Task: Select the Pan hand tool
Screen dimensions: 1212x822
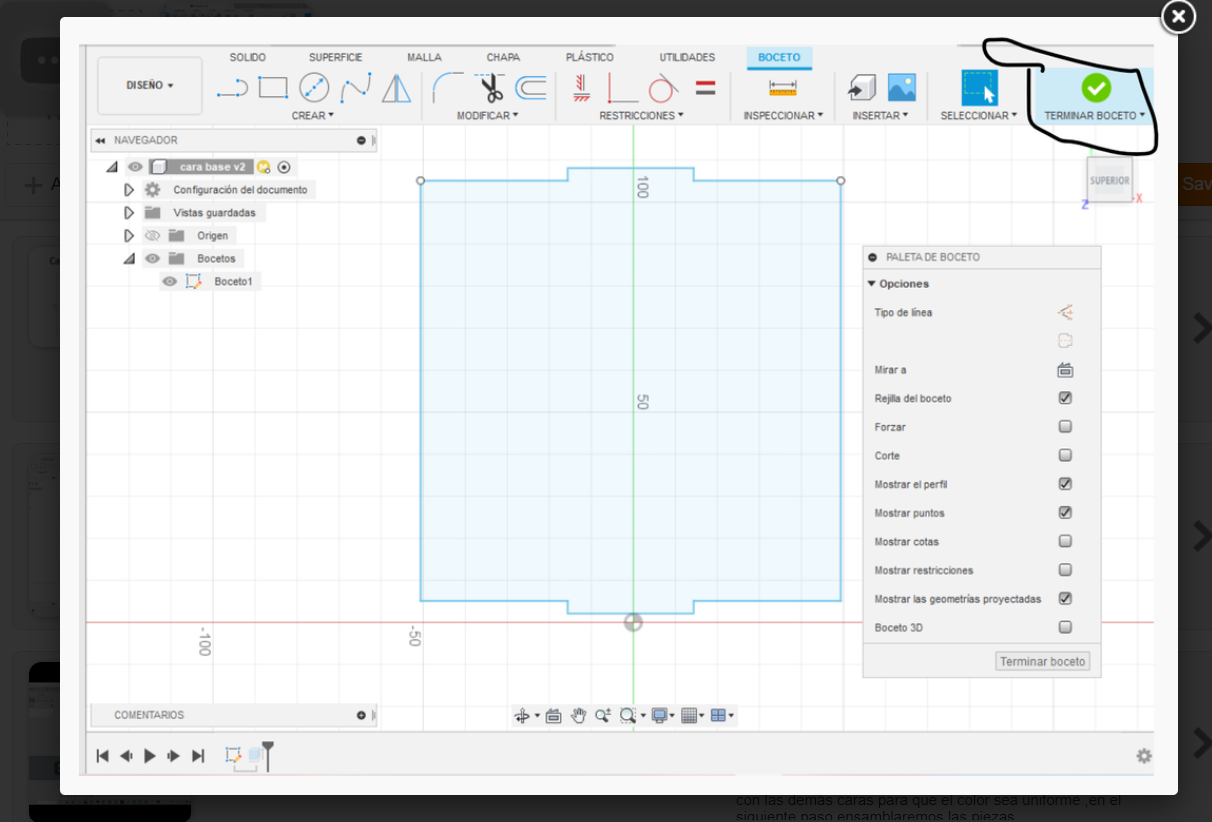Action: (578, 716)
